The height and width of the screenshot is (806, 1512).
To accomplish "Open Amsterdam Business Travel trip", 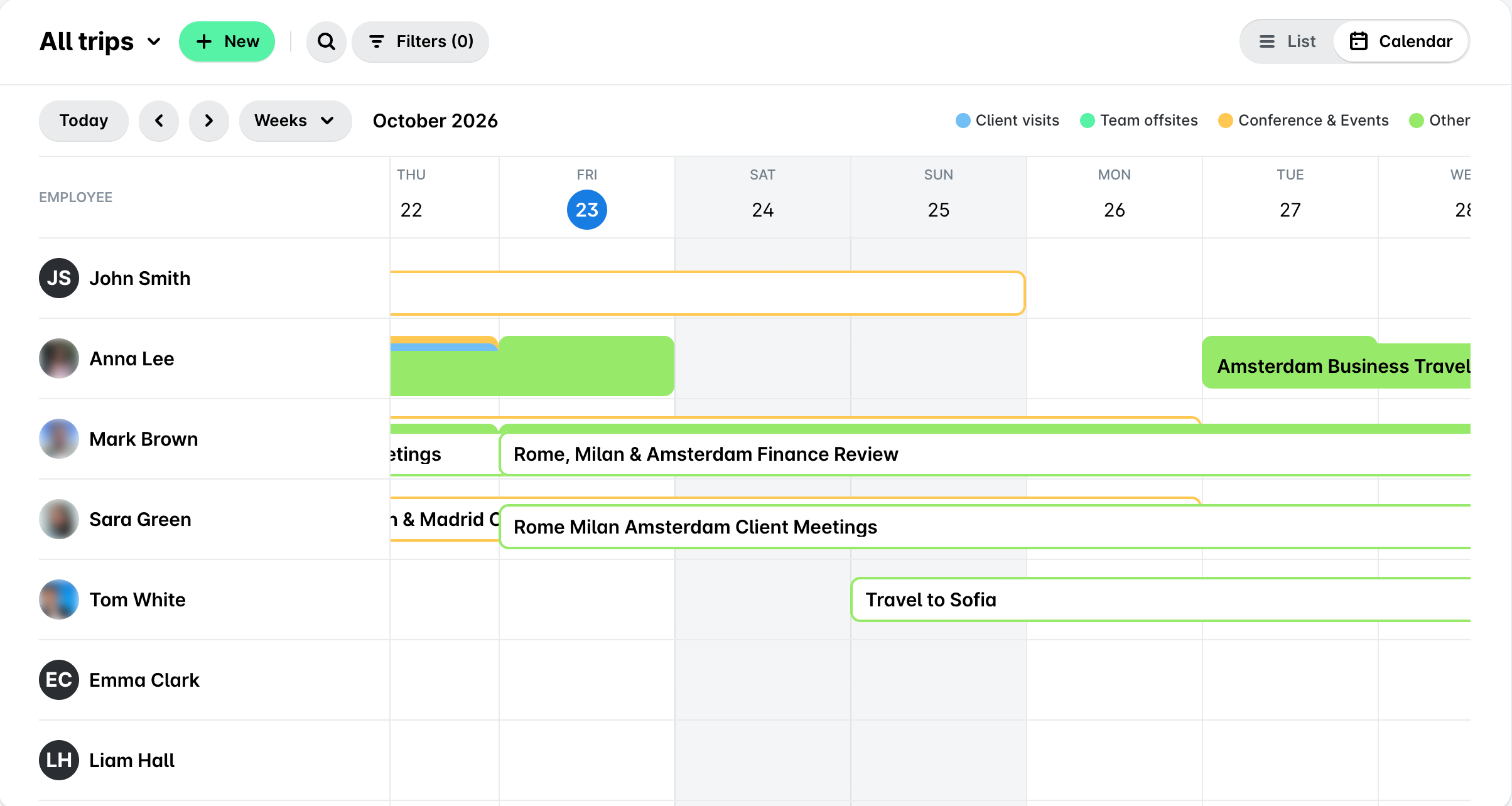I will (1337, 366).
